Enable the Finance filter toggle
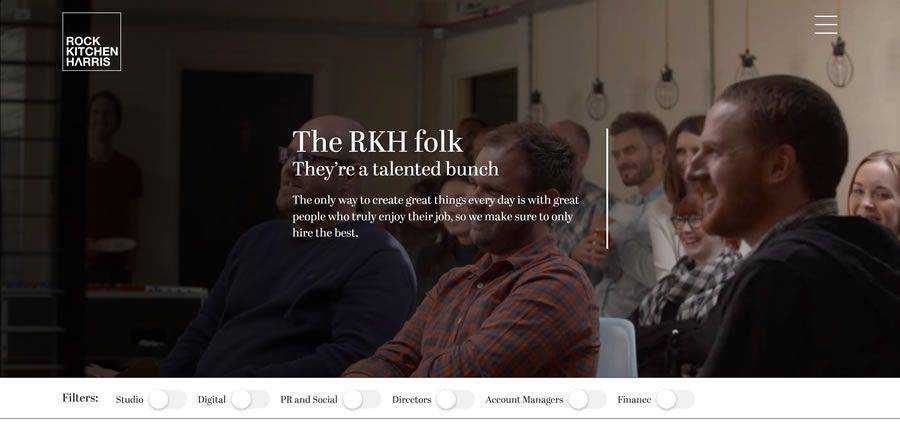 click(675, 400)
